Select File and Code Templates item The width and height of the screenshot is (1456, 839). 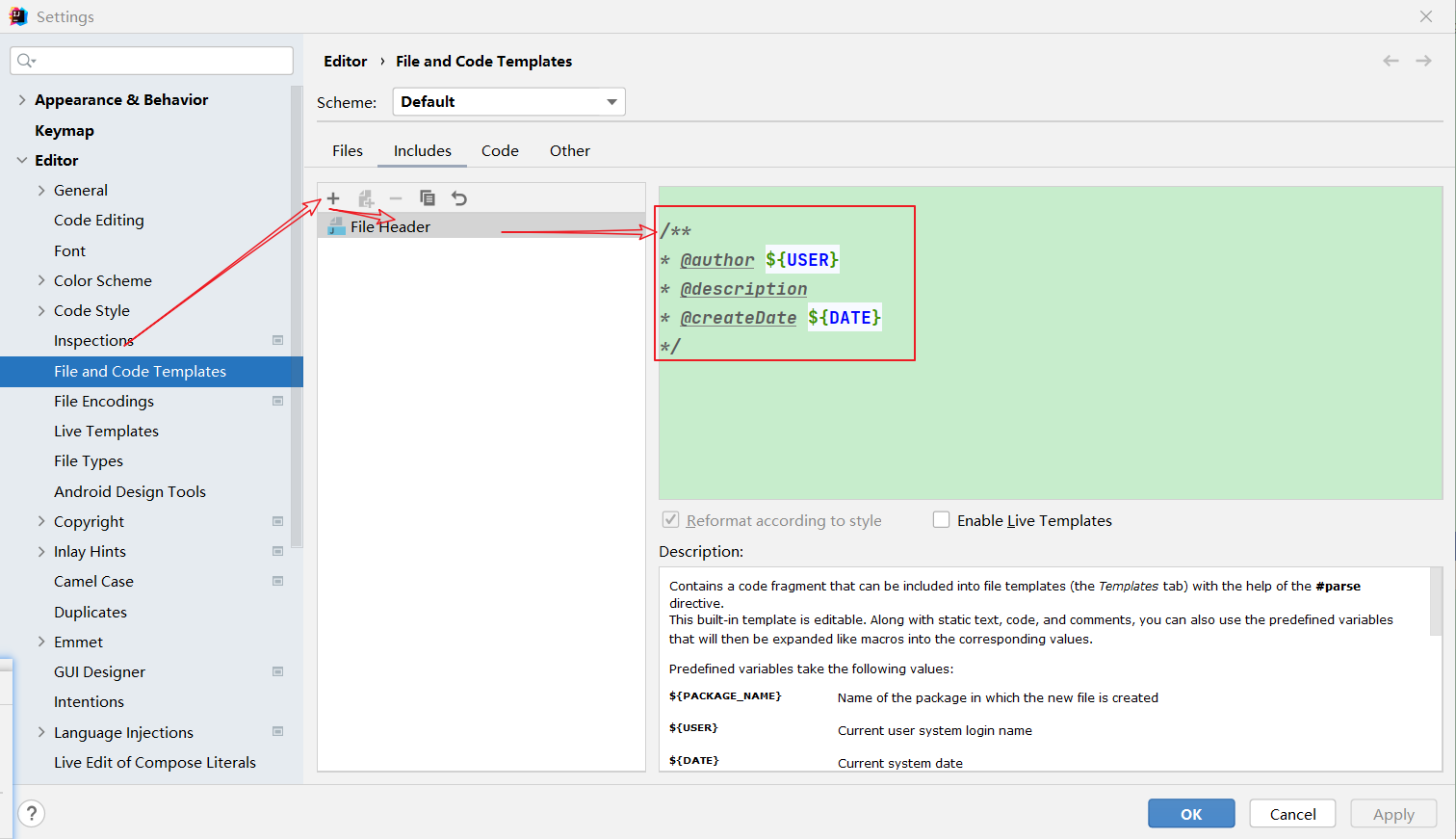(151, 371)
